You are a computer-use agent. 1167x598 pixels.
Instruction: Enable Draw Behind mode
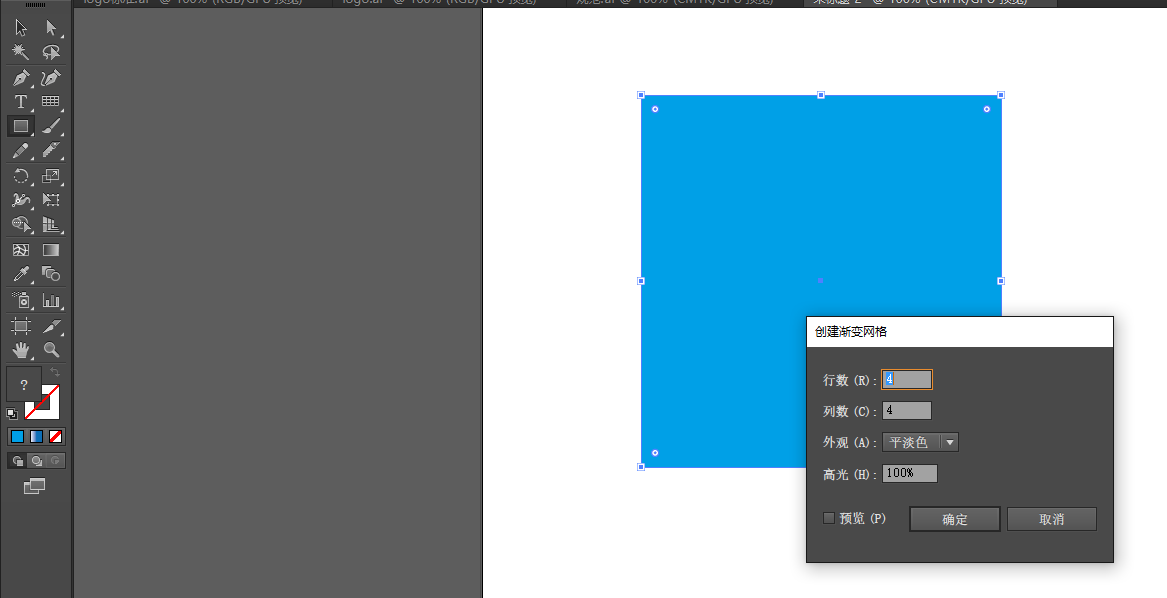click(36, 461)
